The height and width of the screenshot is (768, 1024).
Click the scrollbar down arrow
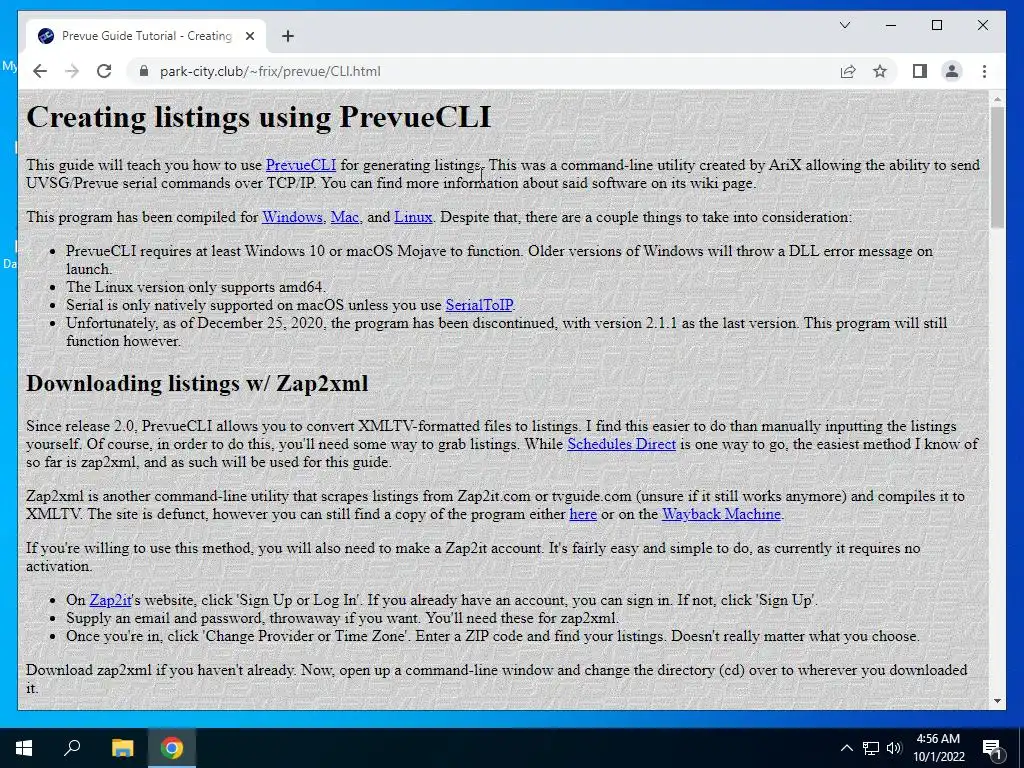[x=997, y=701]
